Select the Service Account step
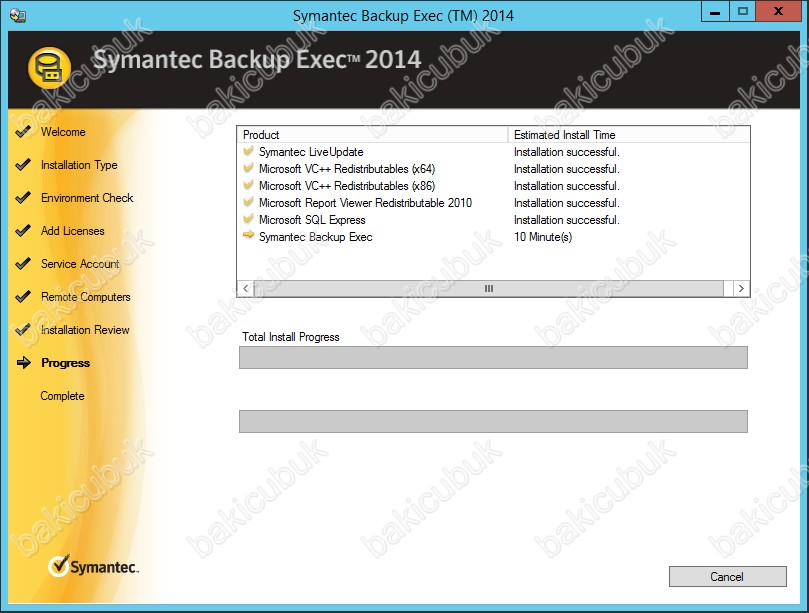Image resolution: width=809 pixels, height=613 pixels. 80,264
